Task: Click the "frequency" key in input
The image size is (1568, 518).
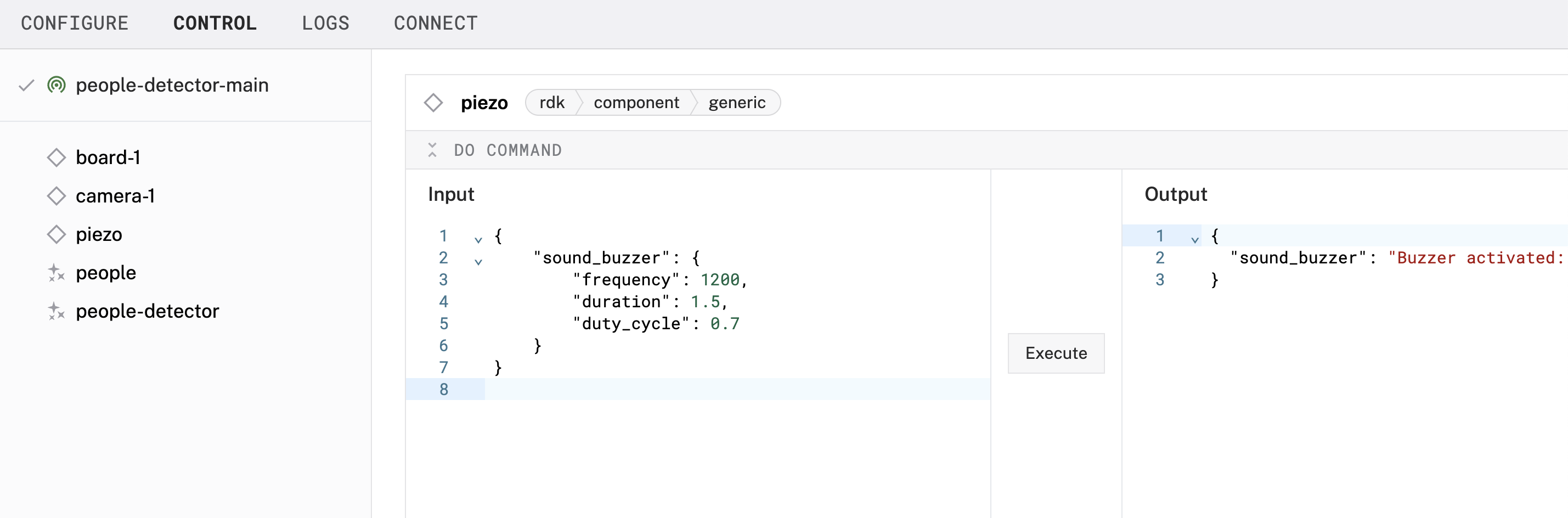Action: pyautogui.click(x=626, y=279)
